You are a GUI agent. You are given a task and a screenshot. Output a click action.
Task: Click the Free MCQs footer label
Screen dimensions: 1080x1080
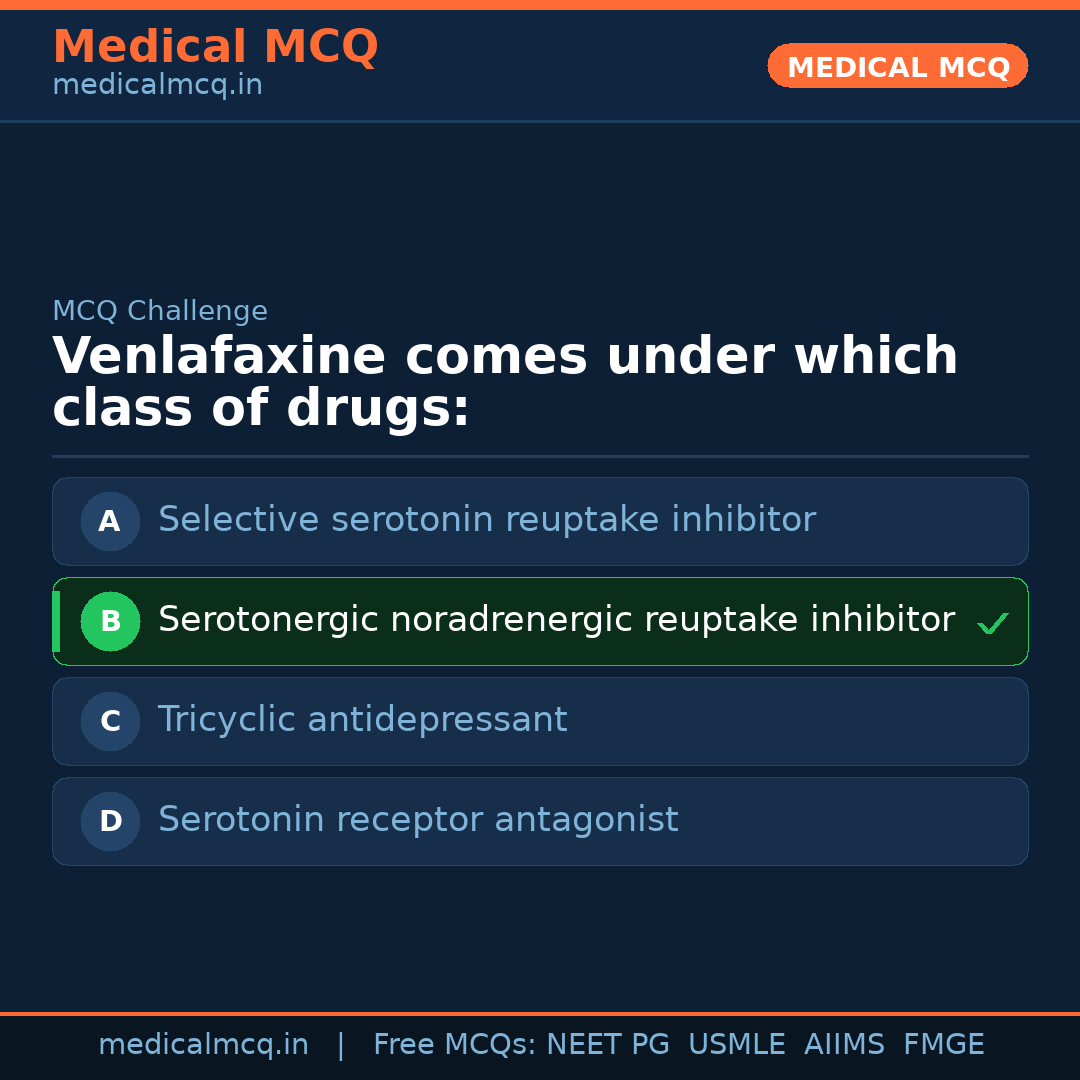[455, 1045]
